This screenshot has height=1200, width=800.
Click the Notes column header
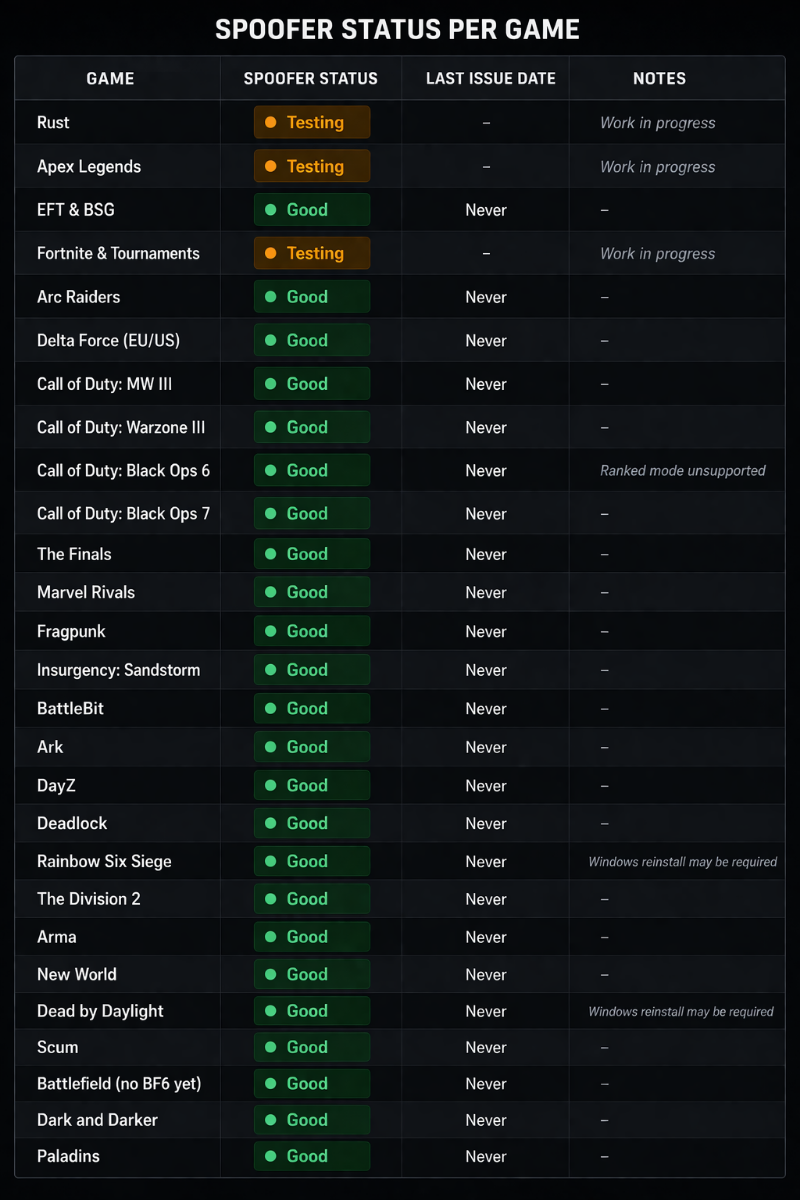(659, 79)
